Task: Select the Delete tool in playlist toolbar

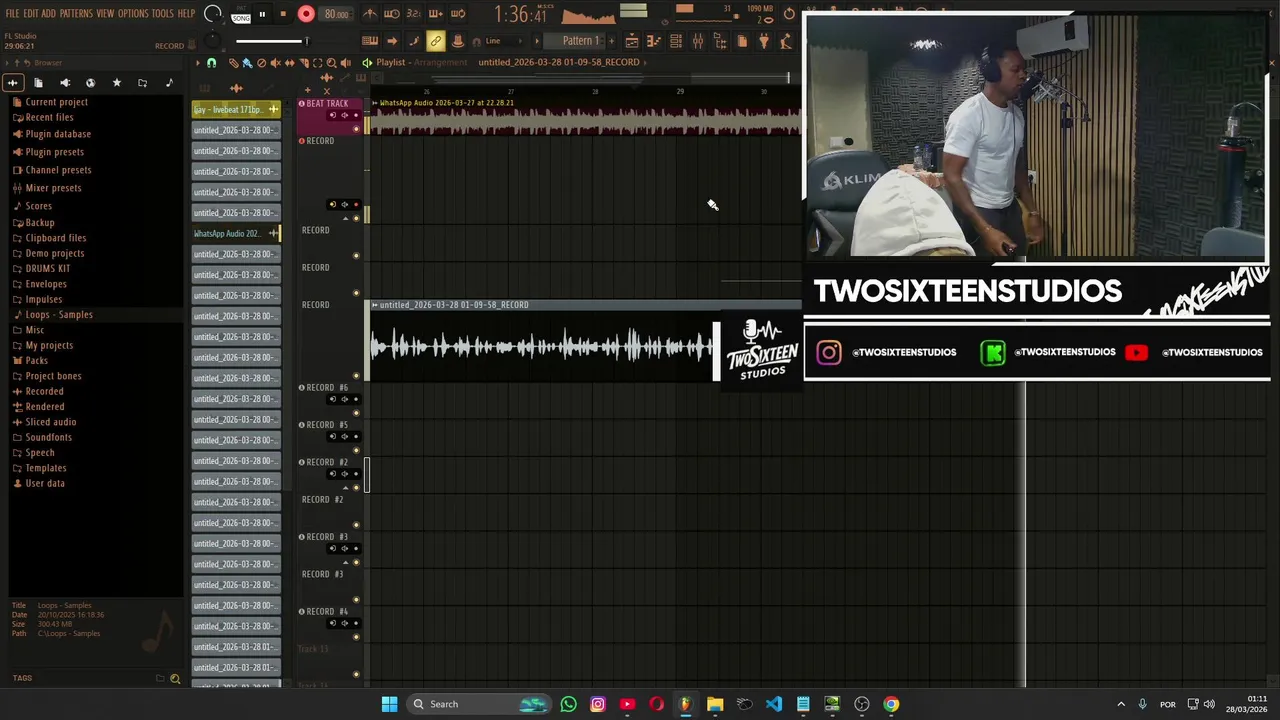Action: (261, 62)
